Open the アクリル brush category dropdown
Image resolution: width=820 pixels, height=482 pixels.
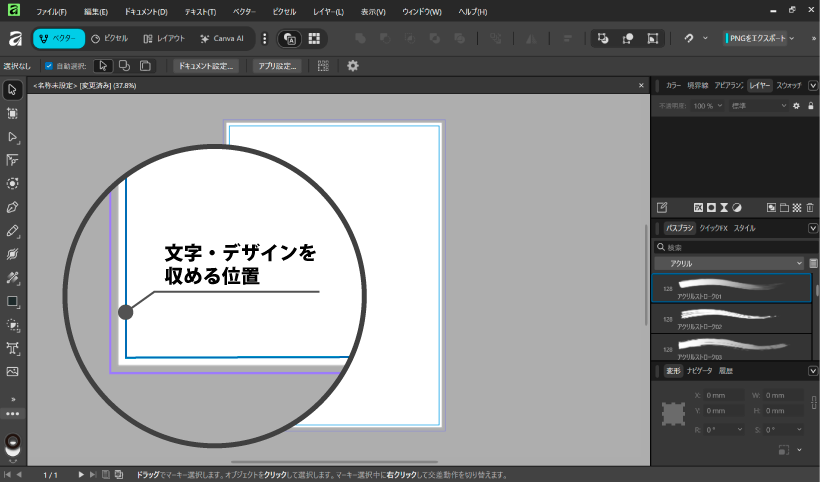(x=729, y=263)
